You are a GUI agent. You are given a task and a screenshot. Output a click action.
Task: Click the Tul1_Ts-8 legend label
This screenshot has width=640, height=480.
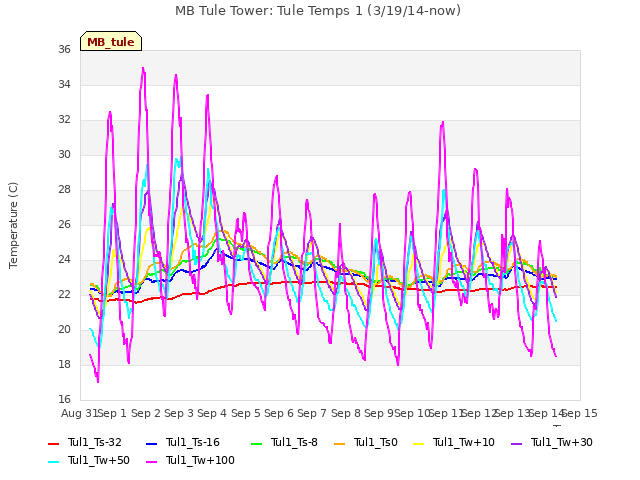tap(294, 442)
